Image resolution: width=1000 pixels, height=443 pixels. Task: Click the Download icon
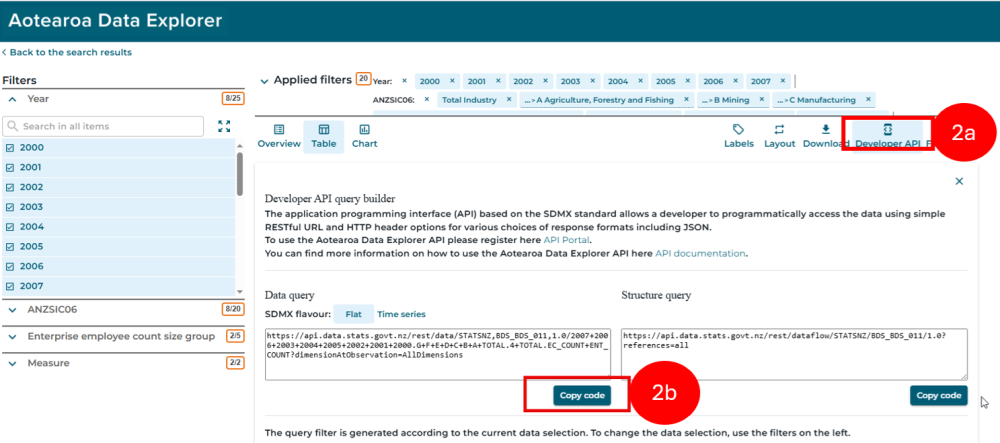[x=825, y=129]
